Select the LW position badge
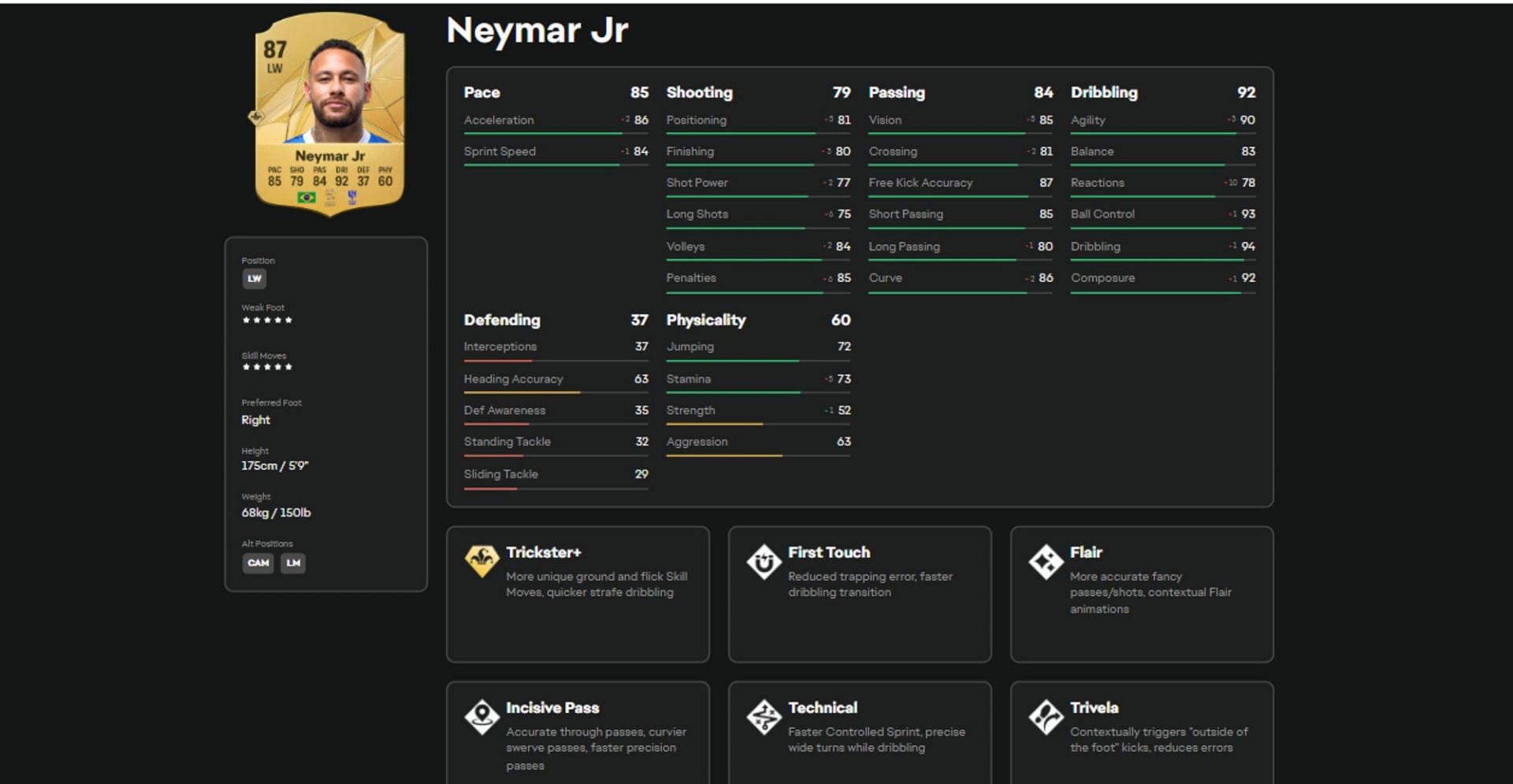This screenshot has height=784, width=1513. (254, 279)
